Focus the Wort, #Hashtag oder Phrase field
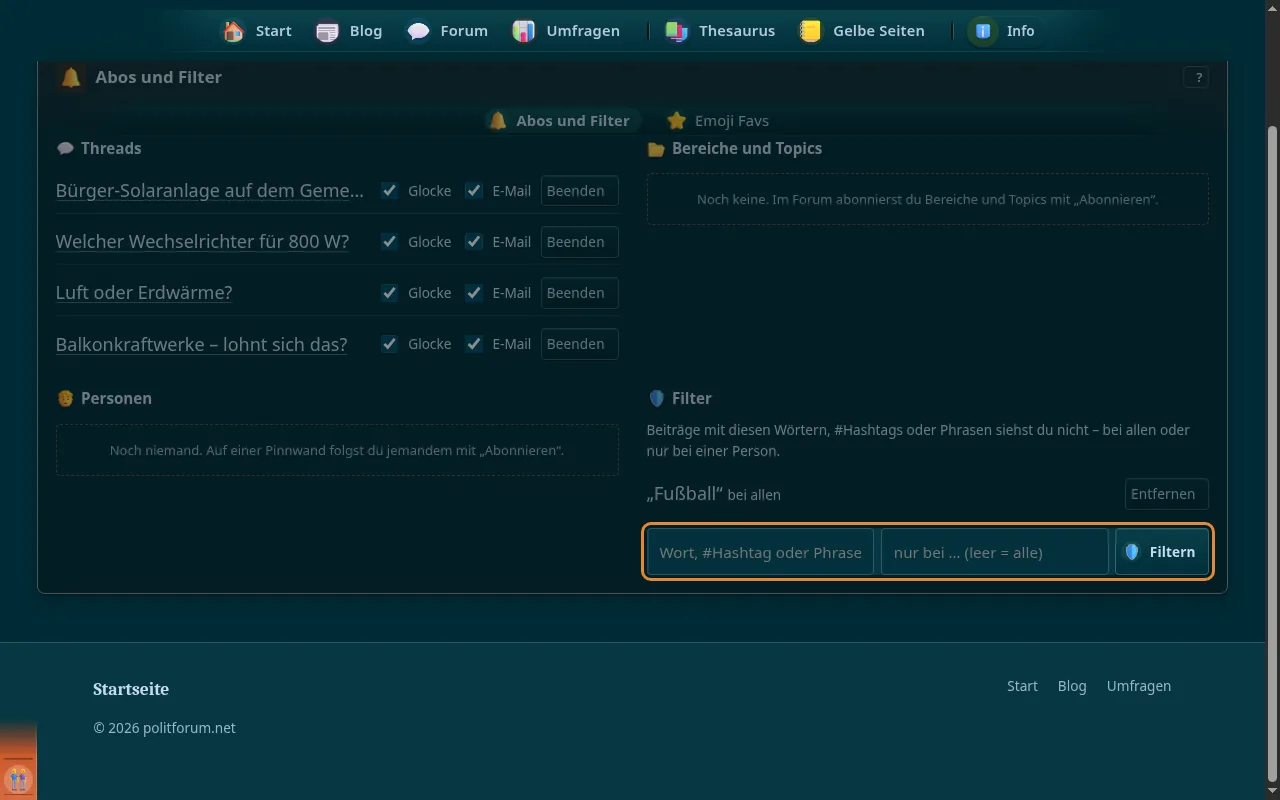The height and width of the screenshot is (800, 1280). click(761, 552)
